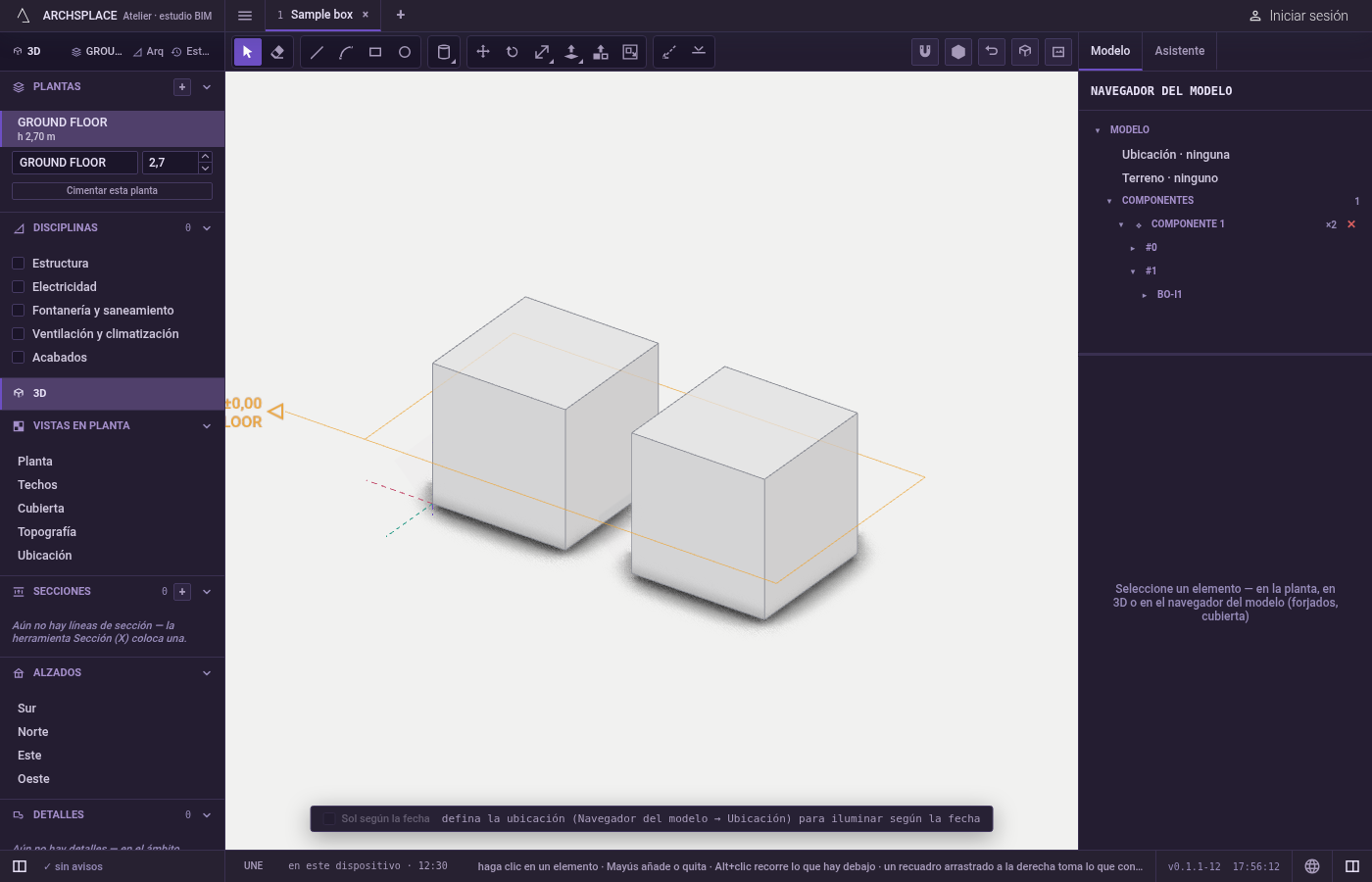Pick the Arc tool
The image size is (1372, 882).
[346, 52]
